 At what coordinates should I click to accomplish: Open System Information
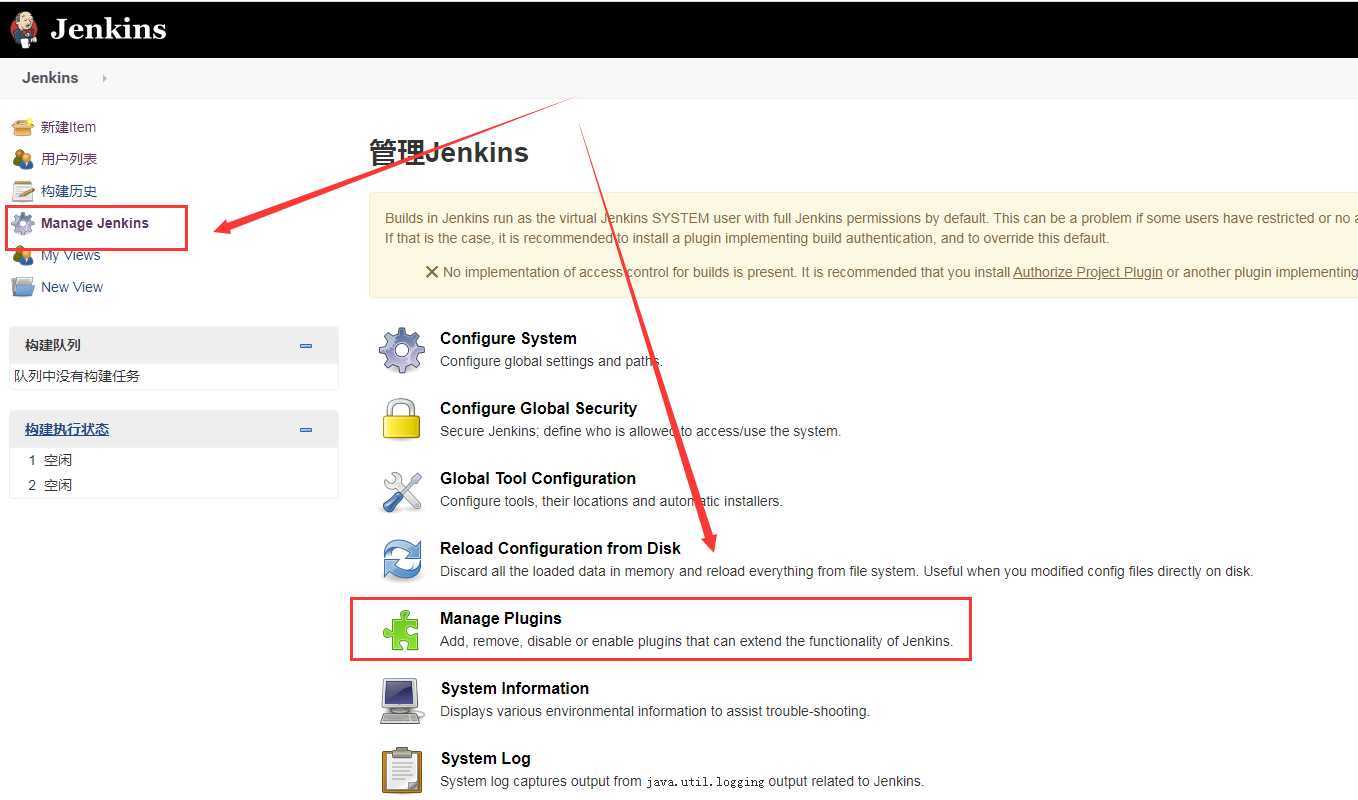pyautogui.click(x=515, y=688)
